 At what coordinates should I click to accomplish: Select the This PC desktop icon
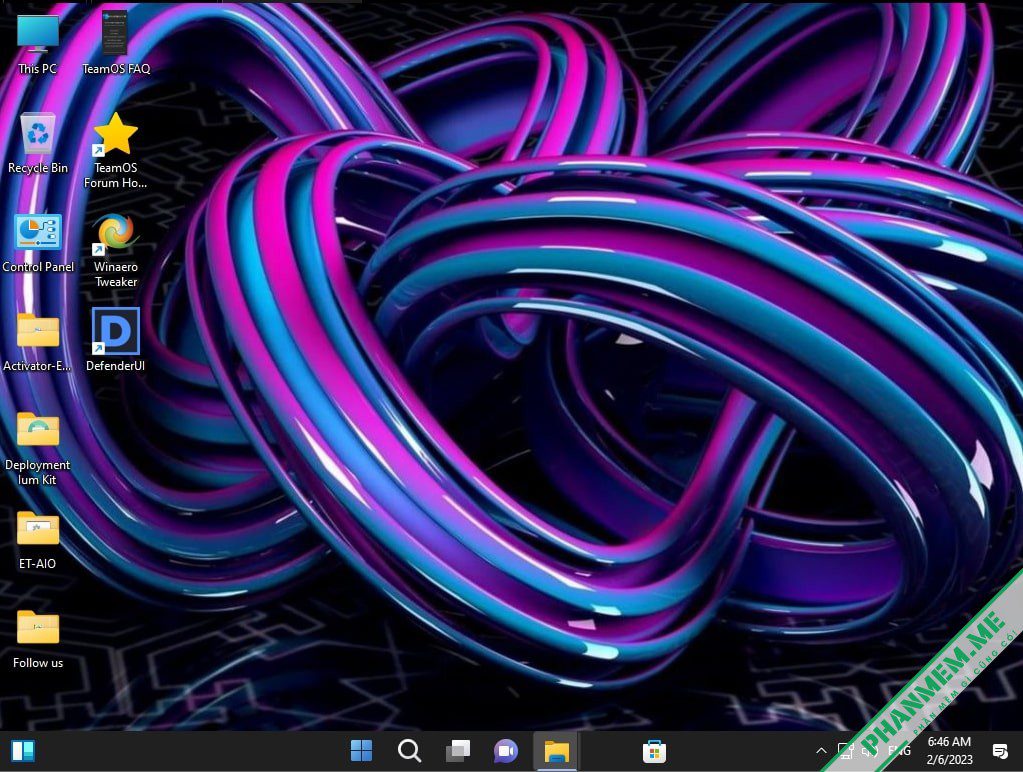click(38, 44)
